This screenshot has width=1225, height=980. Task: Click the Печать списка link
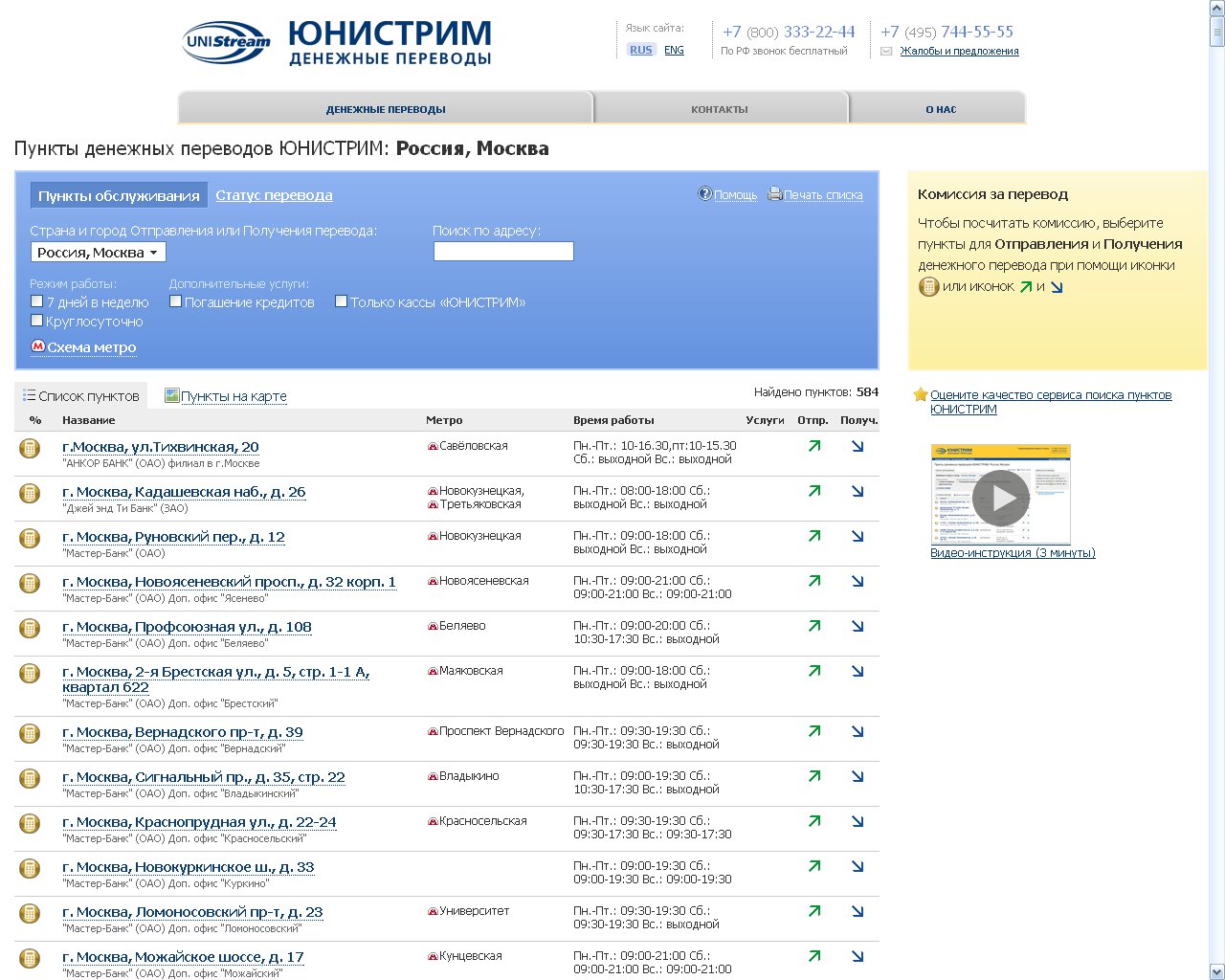click(x=823, y=195)
